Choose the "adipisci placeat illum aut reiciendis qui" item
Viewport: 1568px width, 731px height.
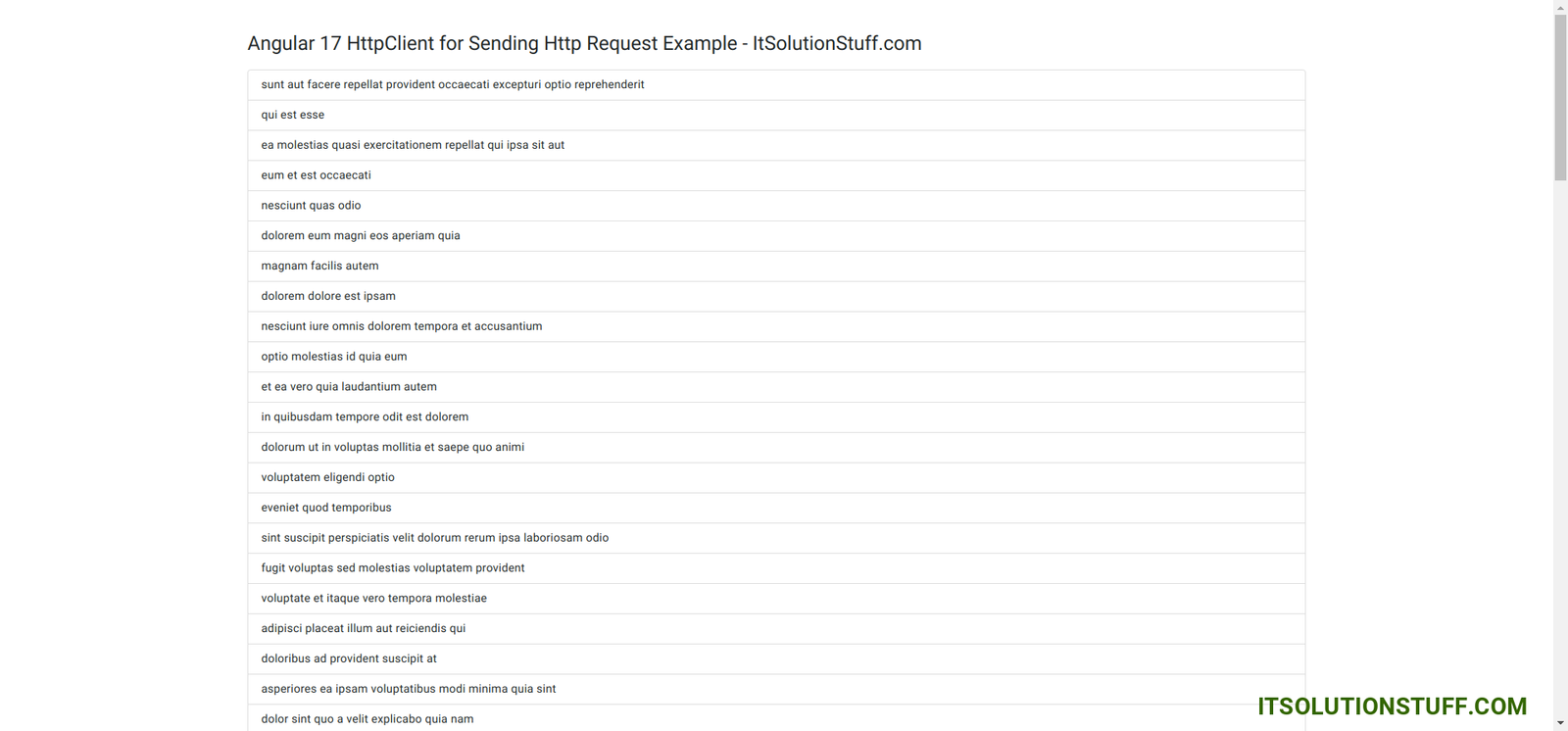(364, 628)
